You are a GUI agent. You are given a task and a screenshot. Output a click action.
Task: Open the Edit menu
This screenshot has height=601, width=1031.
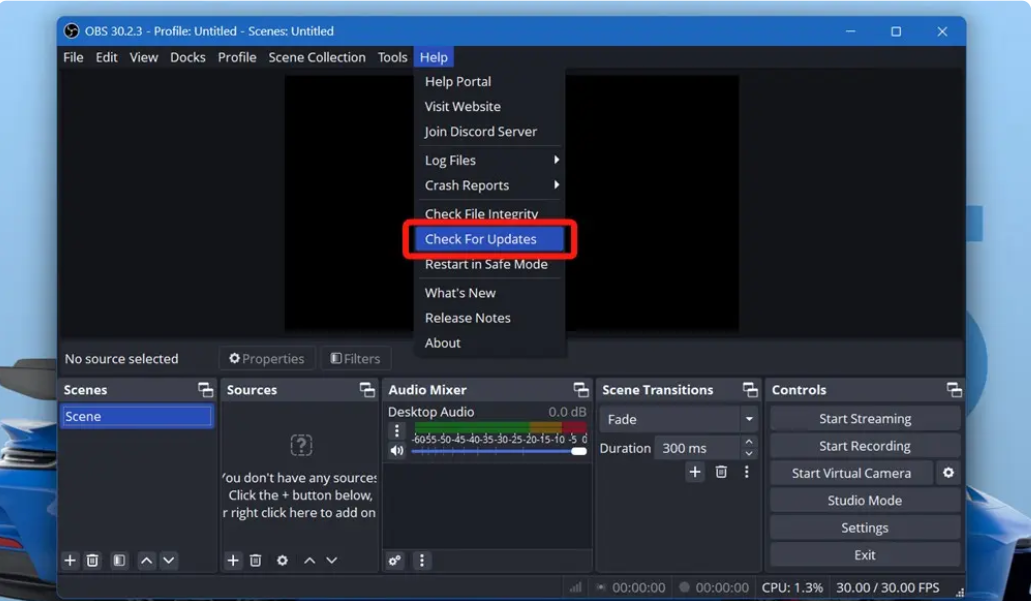tap(107, 57)
